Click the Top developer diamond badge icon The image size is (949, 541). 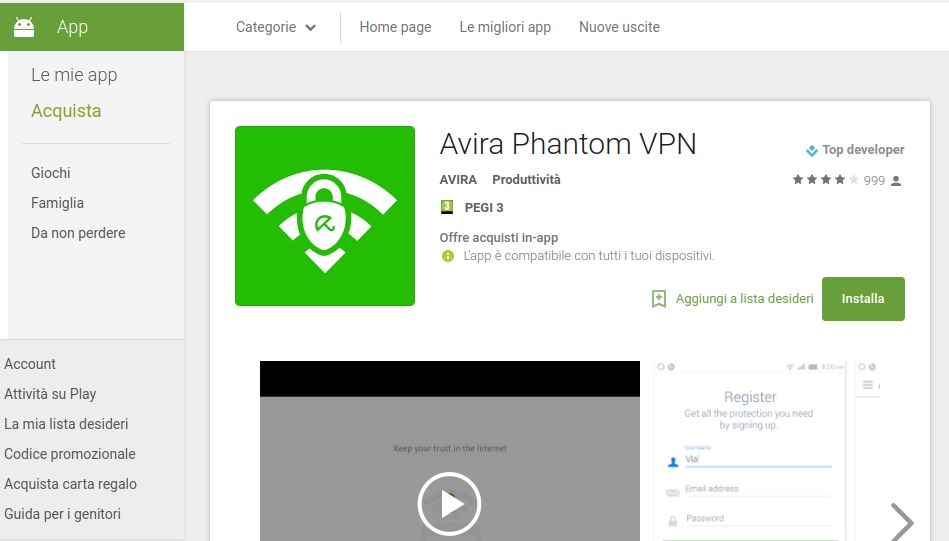[812, 151]
